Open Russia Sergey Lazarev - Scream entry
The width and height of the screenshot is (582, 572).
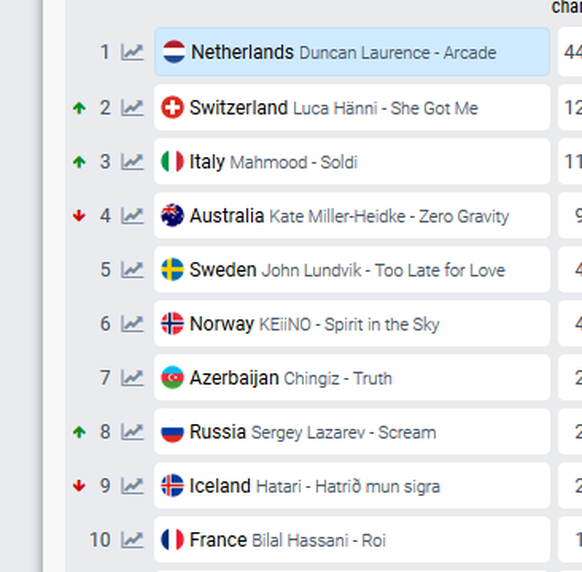[x=352, y=432]
